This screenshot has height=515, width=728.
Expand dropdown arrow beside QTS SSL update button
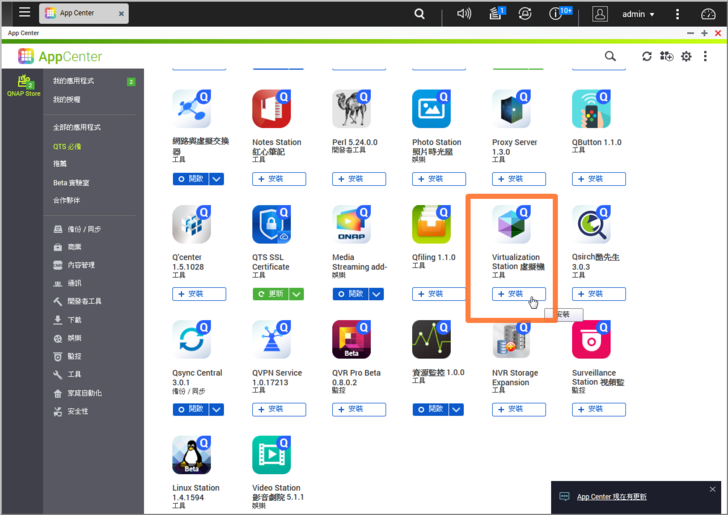pos(296,294)
